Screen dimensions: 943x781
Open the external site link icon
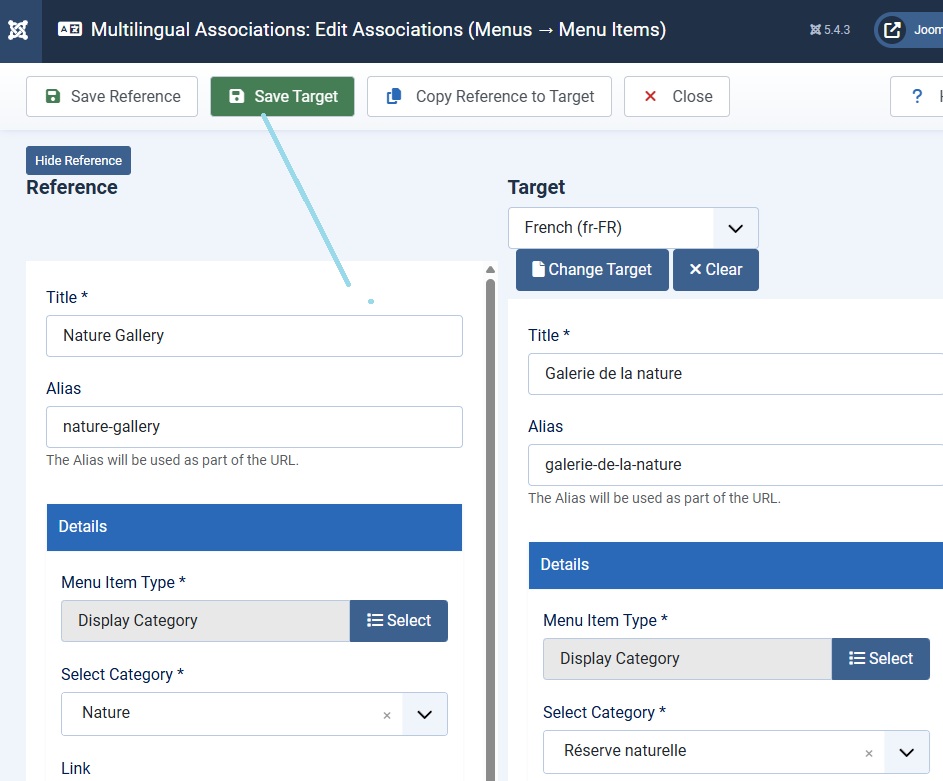click(892, 30)
